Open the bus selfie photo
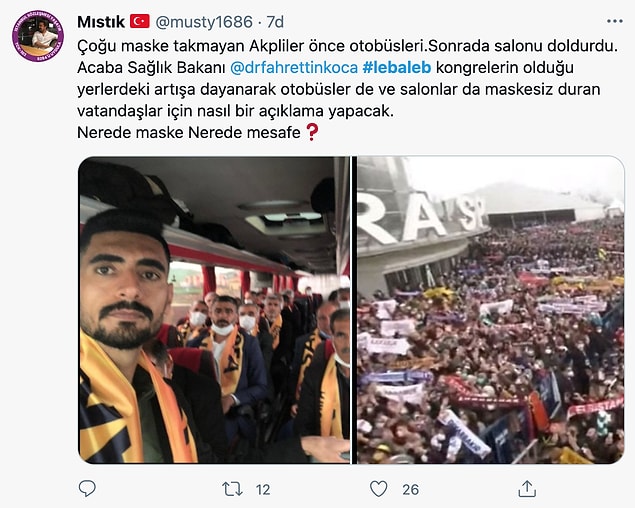635x508 pixels. [x=214, y=310]
